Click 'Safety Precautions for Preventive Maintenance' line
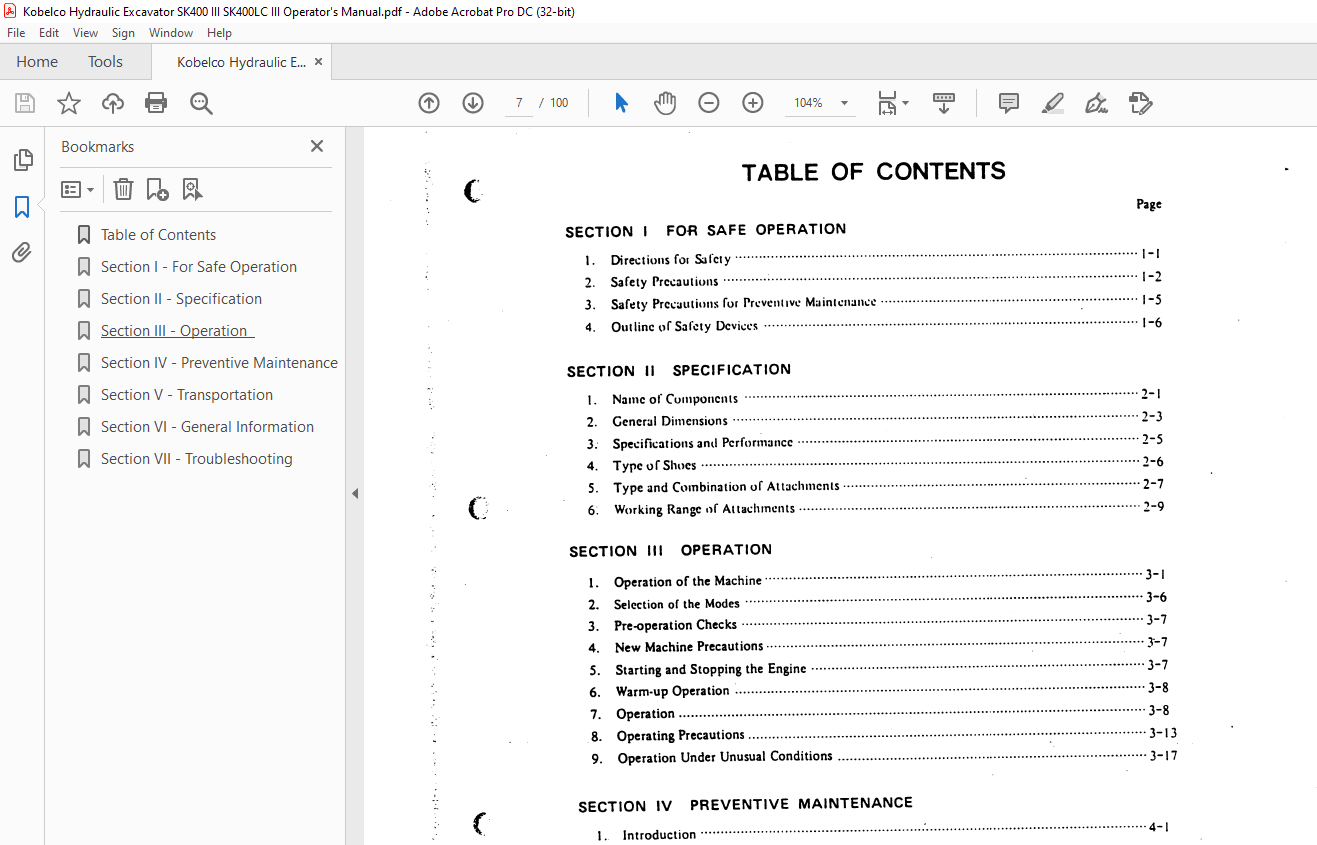This screenshot has height=845, width=1317. (x=743, y=303)
